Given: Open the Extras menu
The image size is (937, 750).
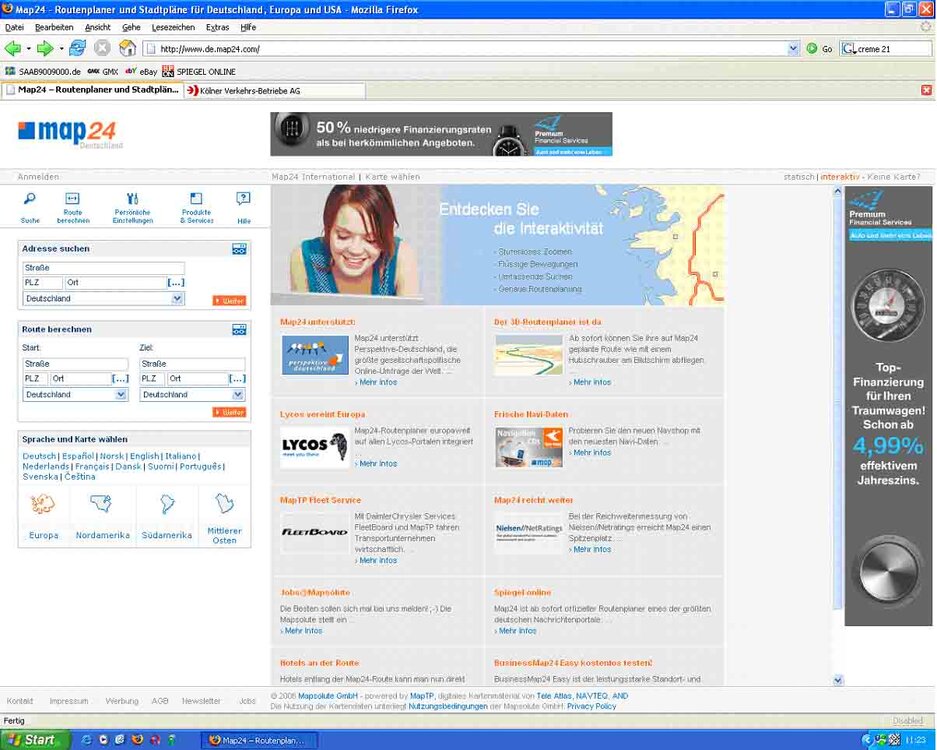Looking at the screenshot, I should [218, 27].
